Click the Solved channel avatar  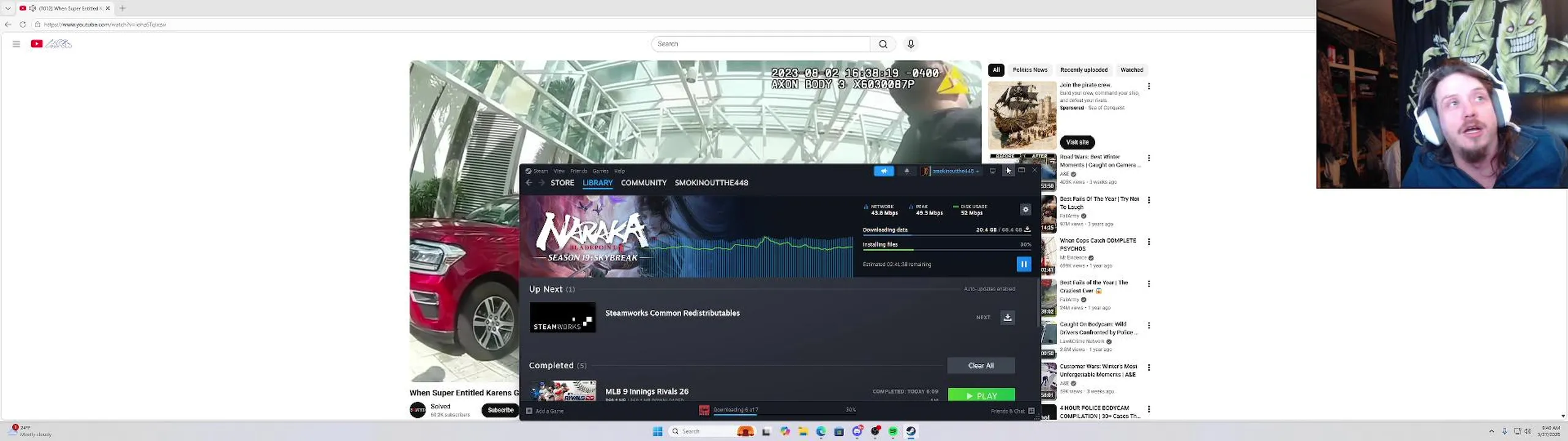418,410
